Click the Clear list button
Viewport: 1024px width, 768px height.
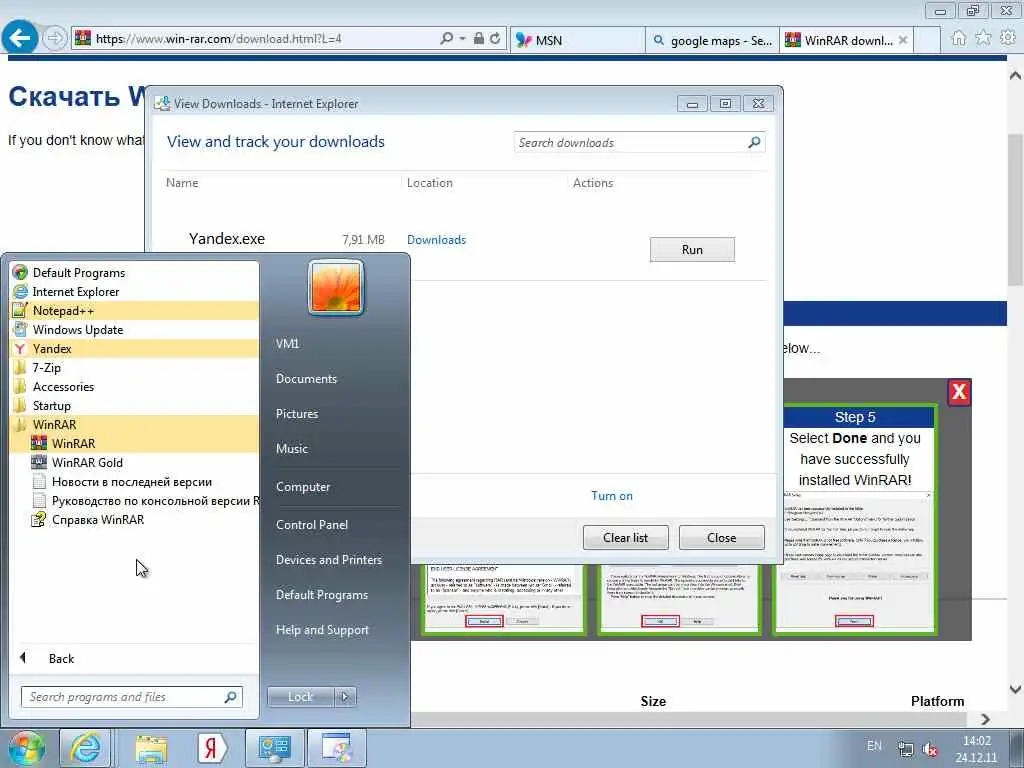626,537
